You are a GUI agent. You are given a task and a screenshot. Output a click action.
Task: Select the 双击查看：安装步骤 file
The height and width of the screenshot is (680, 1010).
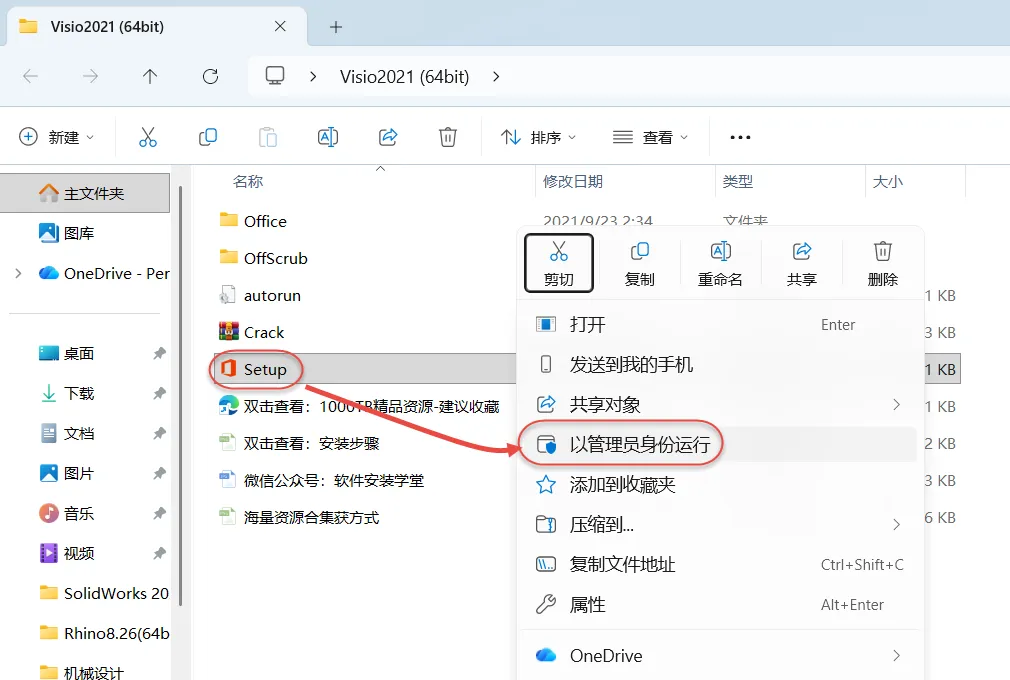(x=299, y=444)
